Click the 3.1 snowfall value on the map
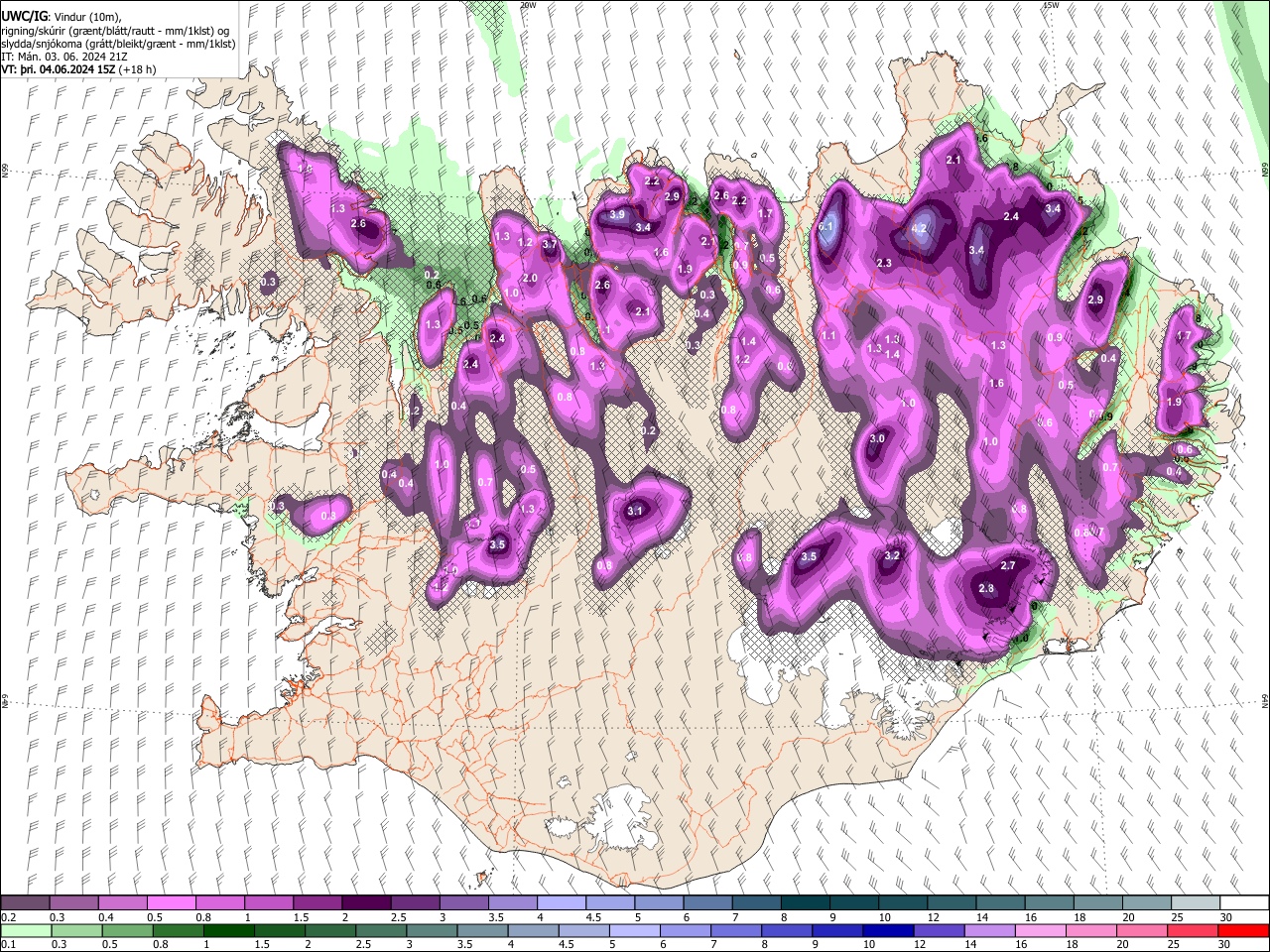 [x=636, y=511]
